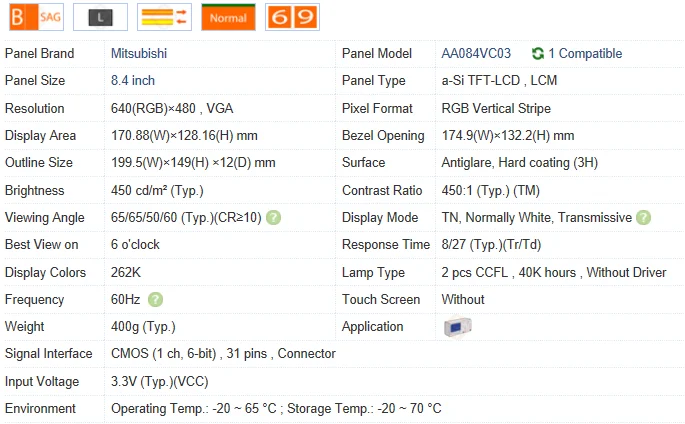Screen dimensions: 685x424
Task: Open the 1 Compatible link
Action: pos(585,54)
